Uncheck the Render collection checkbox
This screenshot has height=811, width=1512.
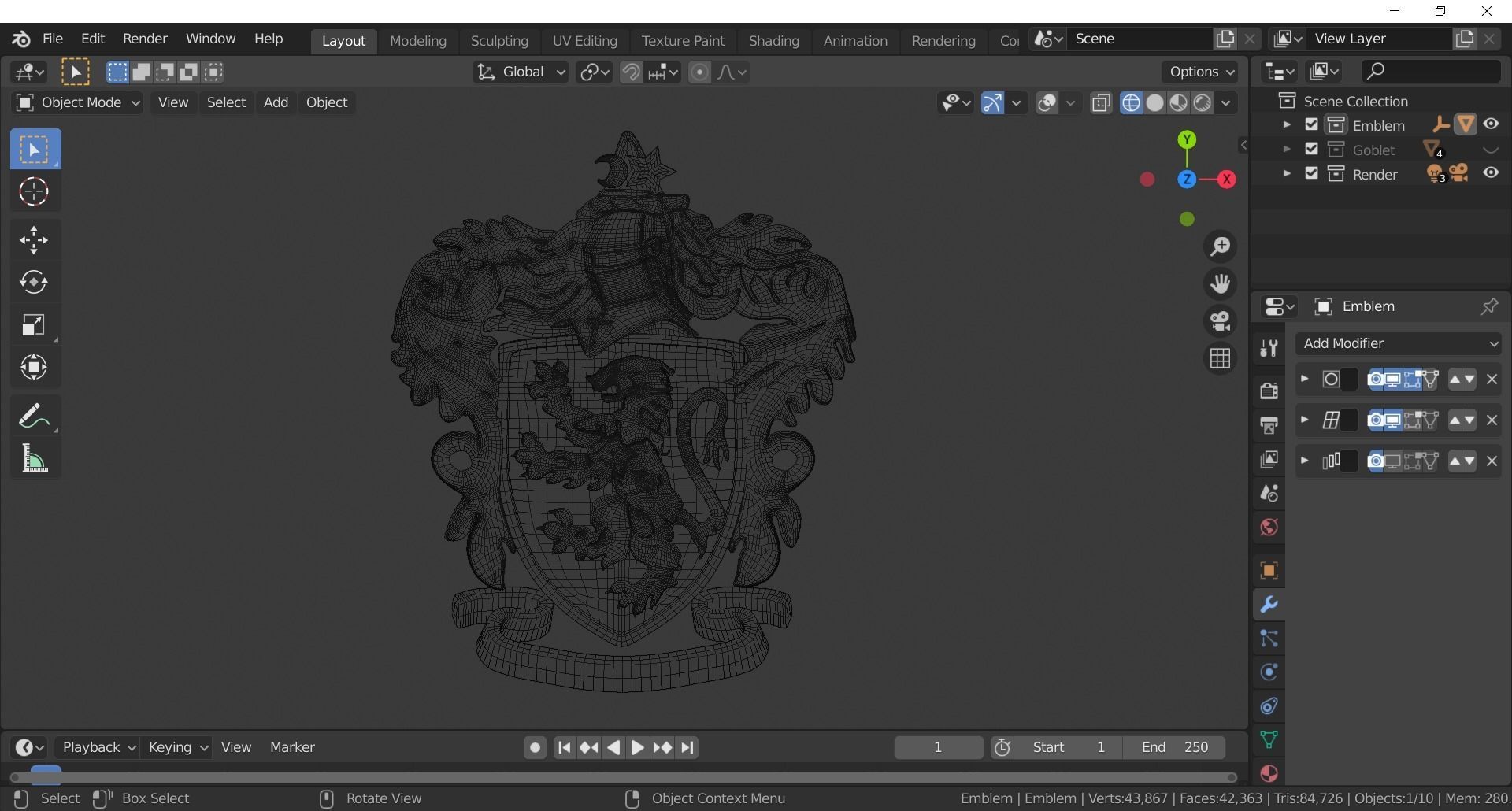click(1311, 173)
